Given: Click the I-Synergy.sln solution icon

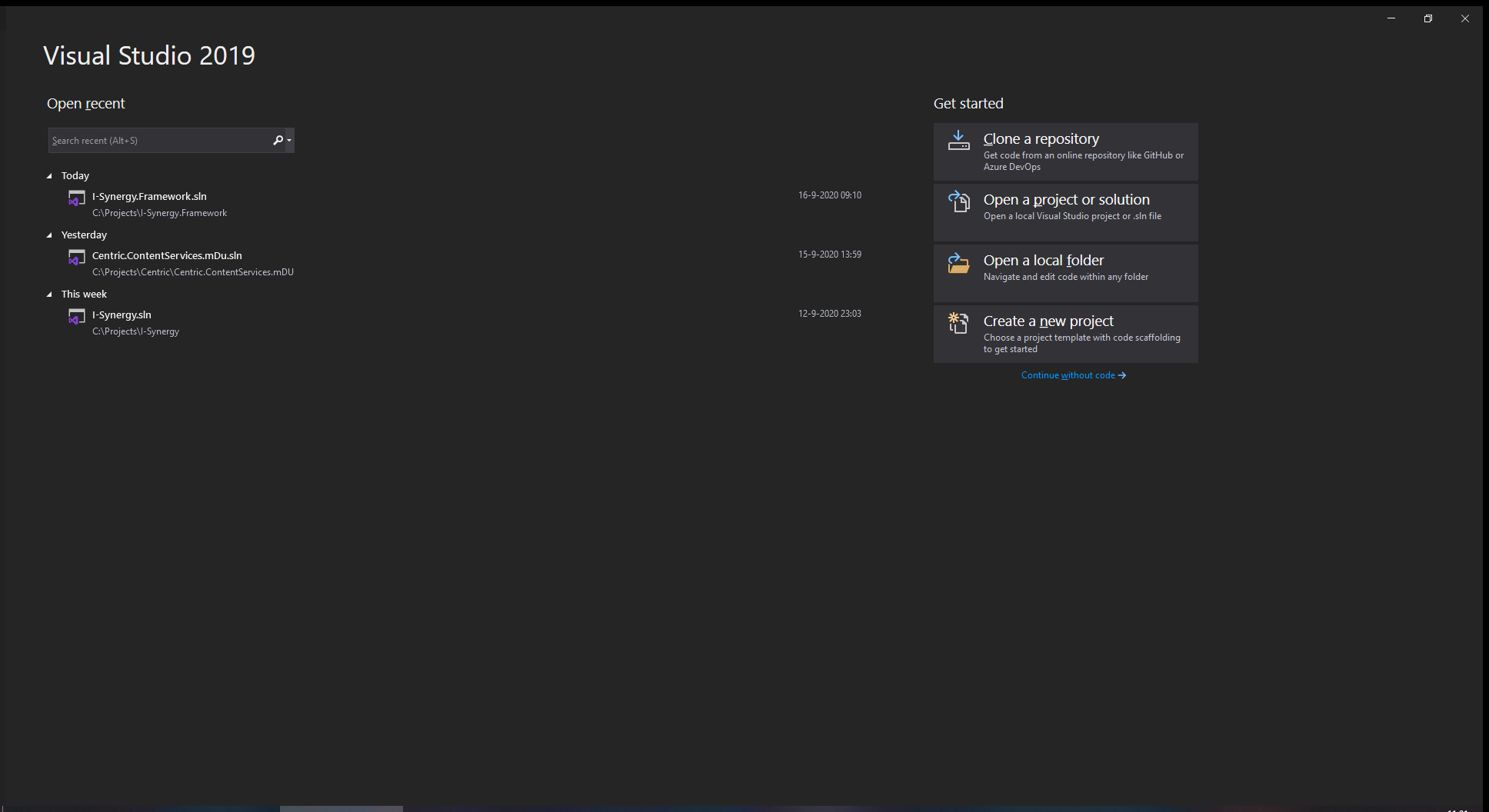Looking at the screenshot, I should [76, 317].
